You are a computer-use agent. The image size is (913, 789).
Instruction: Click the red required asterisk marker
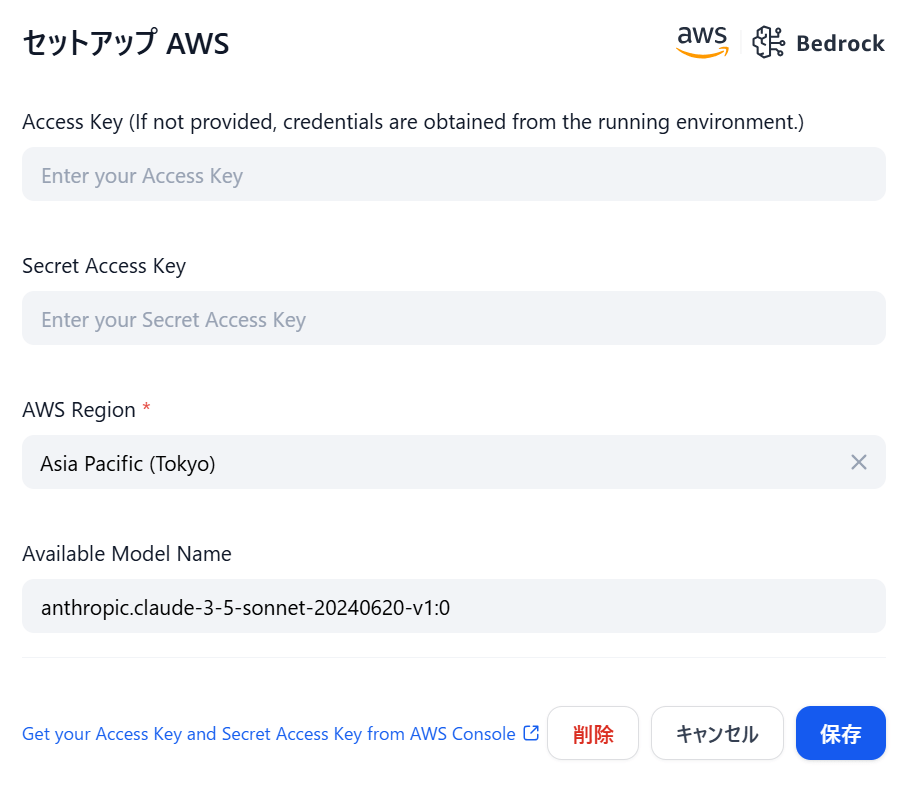coord(146,406)
